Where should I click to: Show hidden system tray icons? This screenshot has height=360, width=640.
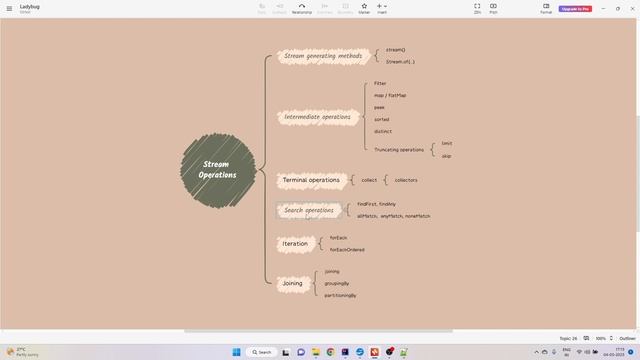click(x=536, y=352)
